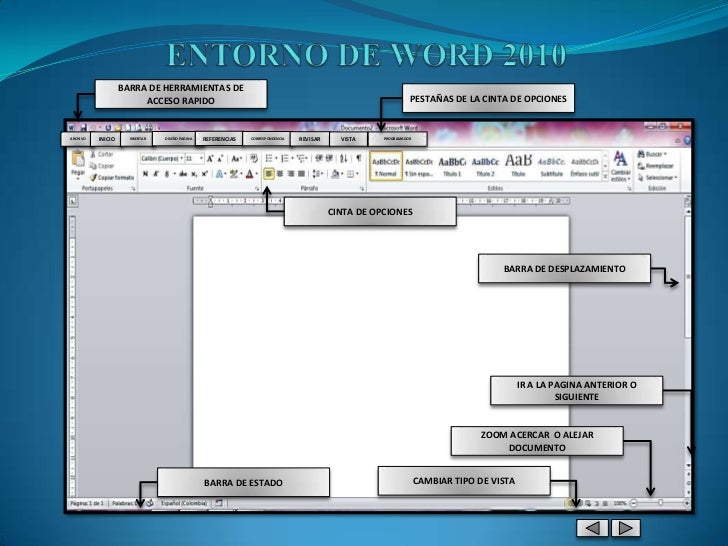Toggle superscript formatting

[204, 174]
